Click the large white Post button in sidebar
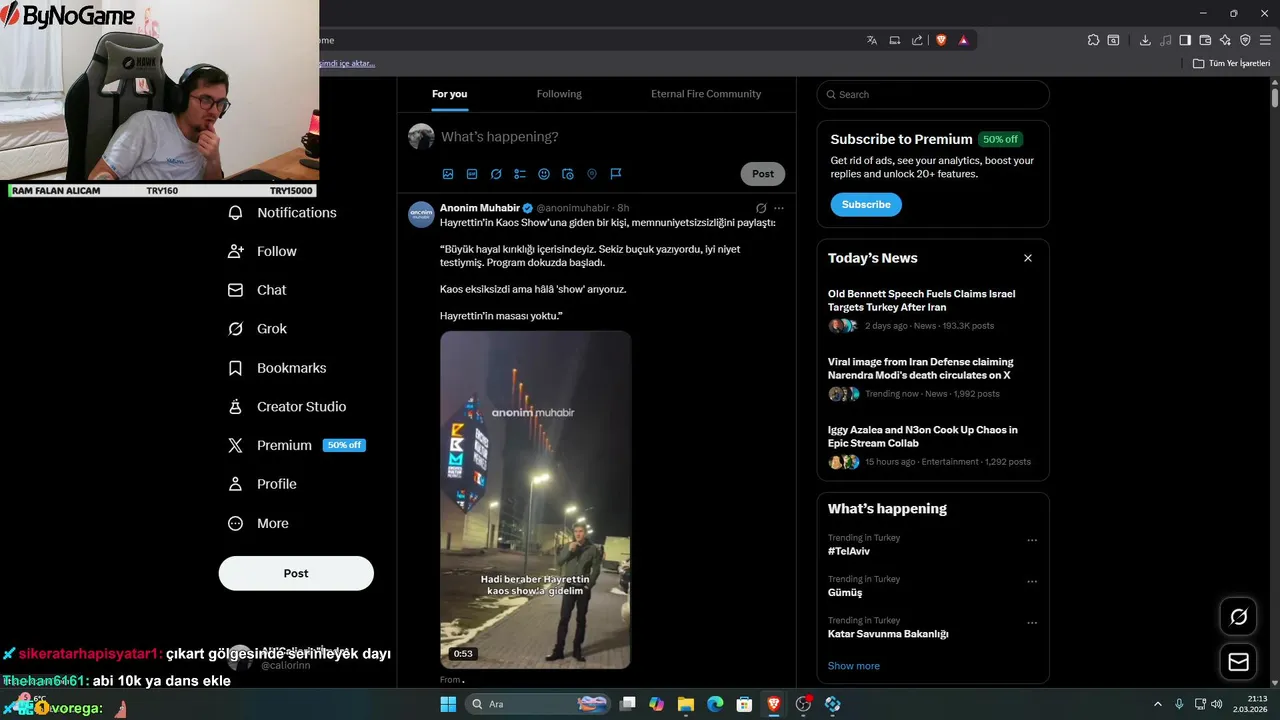The image size is (1280, 720). (296, 573)
